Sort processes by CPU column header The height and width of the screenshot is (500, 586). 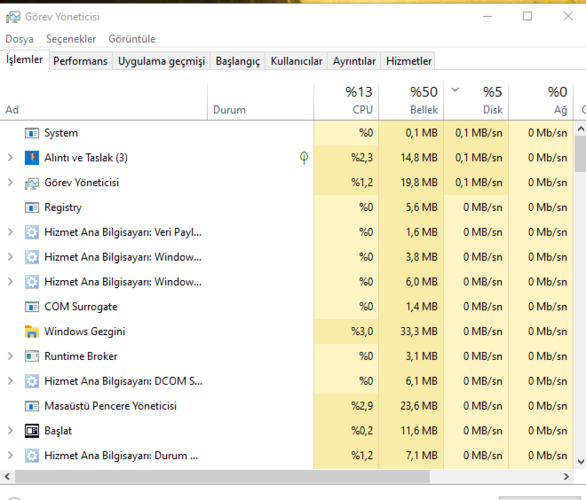(346, 102)
